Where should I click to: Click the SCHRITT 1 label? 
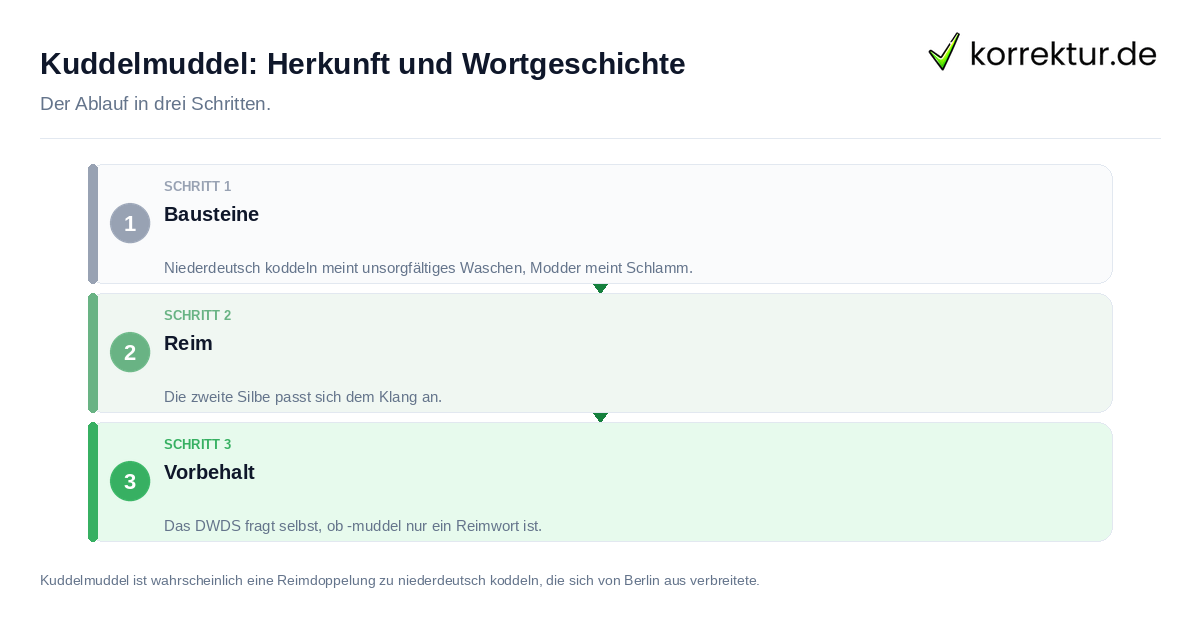[x=197, y=186]
